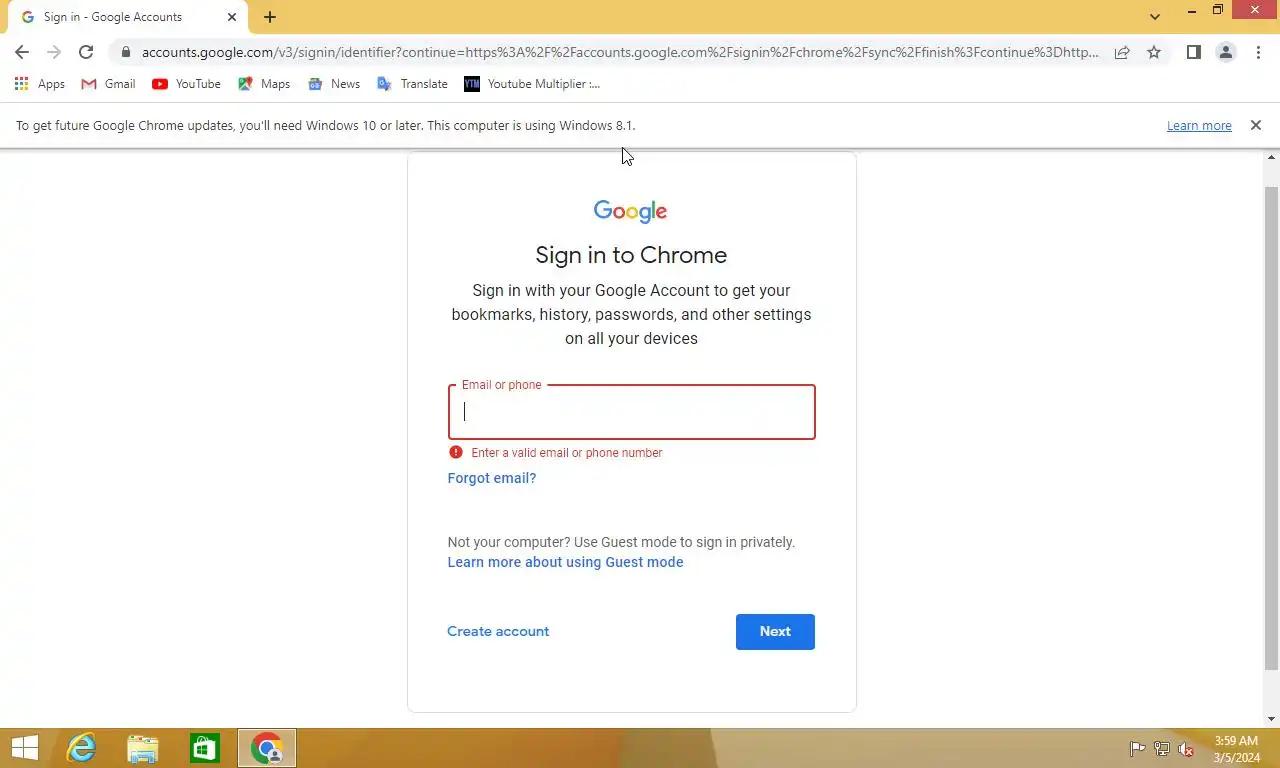Image resolution: width=1280 pixels, height=768 pixels.
Task: Open the Forgot email? link
Action: point(492,478)
